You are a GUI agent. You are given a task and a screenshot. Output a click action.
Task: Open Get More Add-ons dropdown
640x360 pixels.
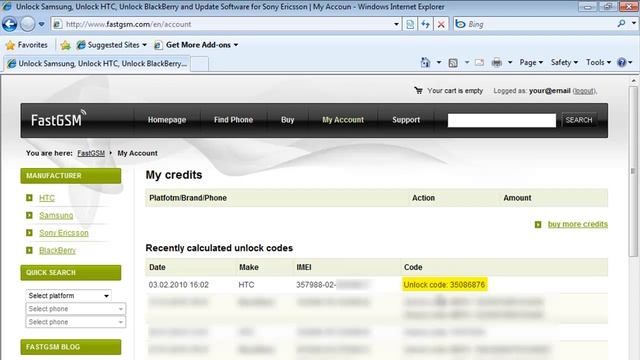tap(196, 45)
